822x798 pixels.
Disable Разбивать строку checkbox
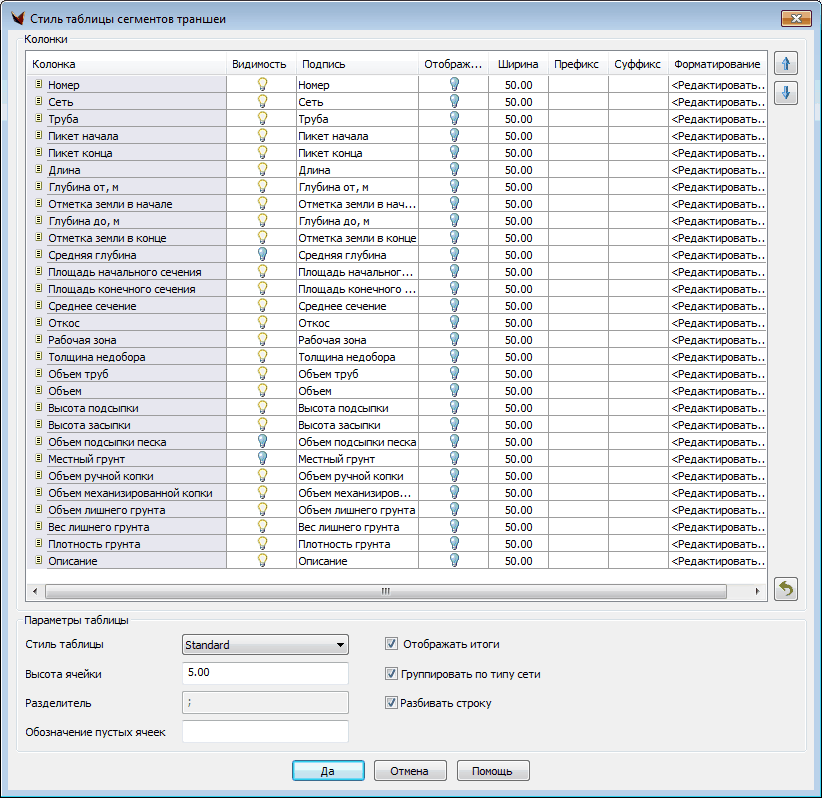click(x=392, y=703)
